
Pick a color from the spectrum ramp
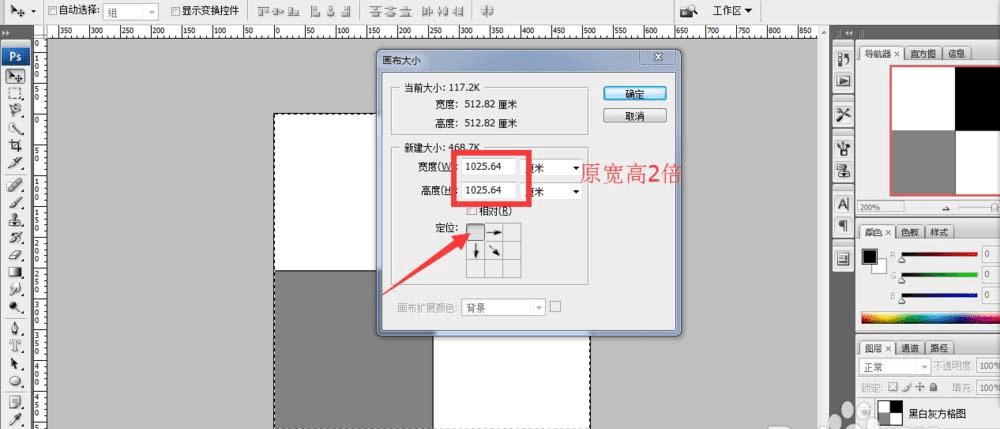pyautogui.click(x=930, y=318)
